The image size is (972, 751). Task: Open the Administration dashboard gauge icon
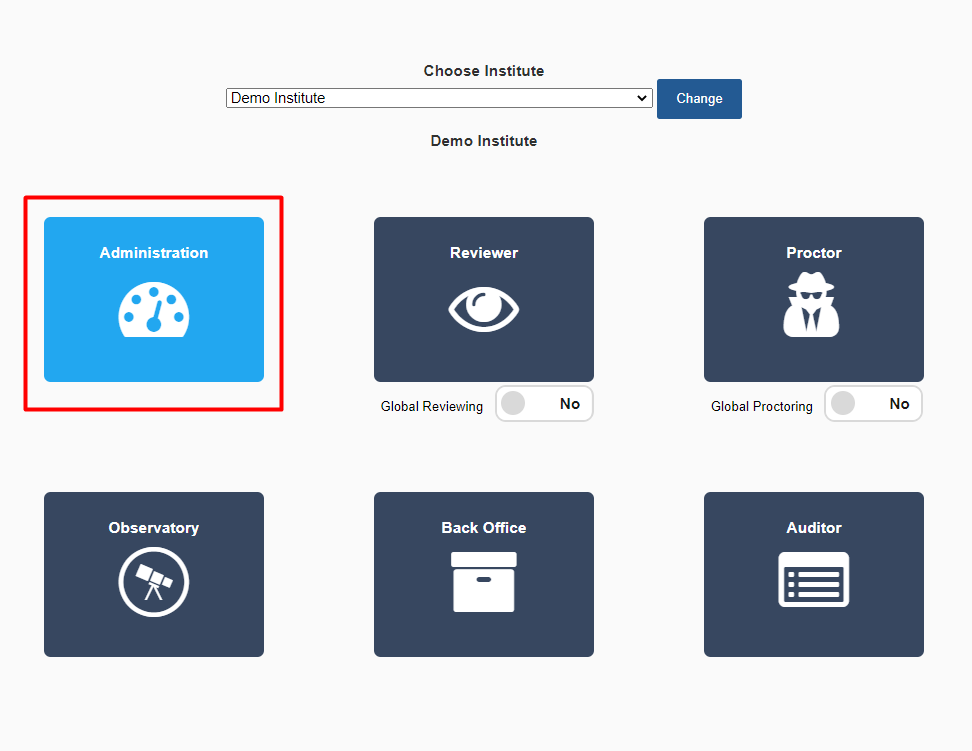pyautogui.click(x=154, y=309)
